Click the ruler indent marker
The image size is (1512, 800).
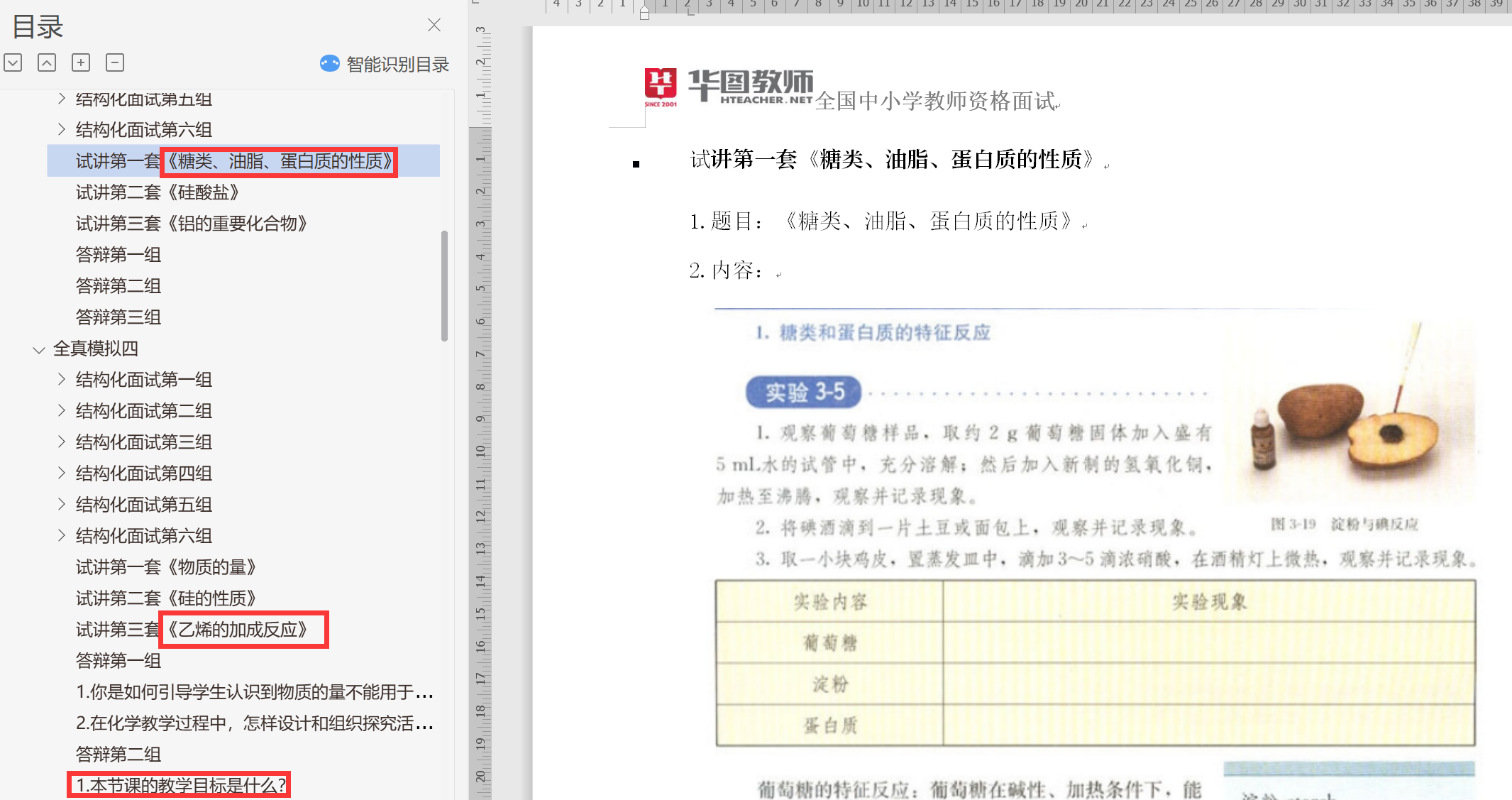point(644,12)
